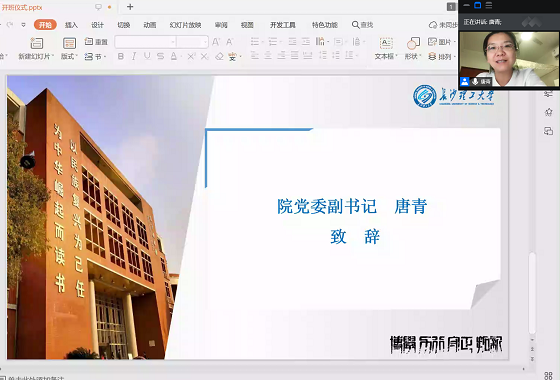This screenshot has width=560, height=380.
Task: Click the Arrange (排列) icon
Action: point(432,56)
